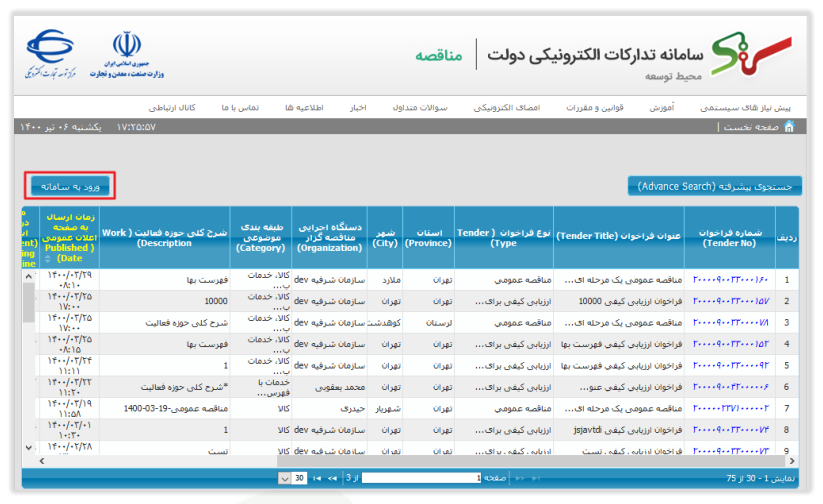Click the table's vertical scrollbar thumb
Image resolution: width=823 pixels, height=504 pixels.
click(28, 302)
